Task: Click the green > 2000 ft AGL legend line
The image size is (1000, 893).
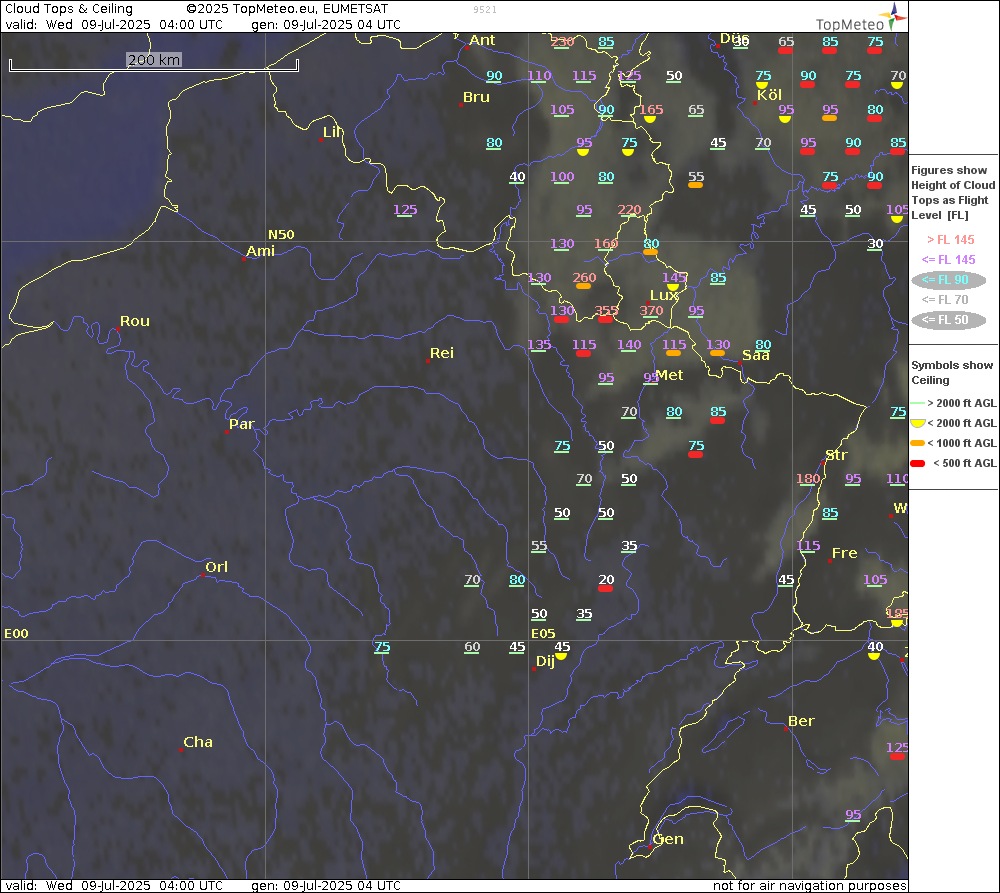Action: [918, 403]
